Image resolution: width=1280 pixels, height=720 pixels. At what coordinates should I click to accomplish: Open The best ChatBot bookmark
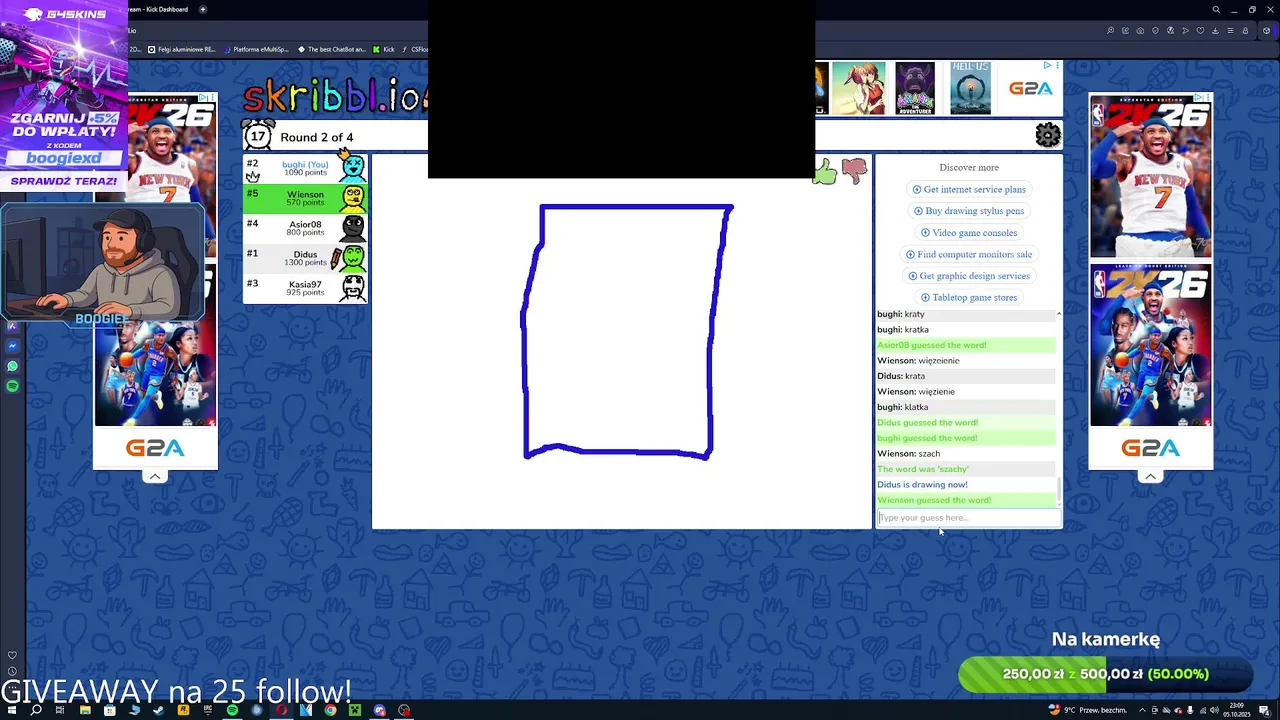(331, 49)
